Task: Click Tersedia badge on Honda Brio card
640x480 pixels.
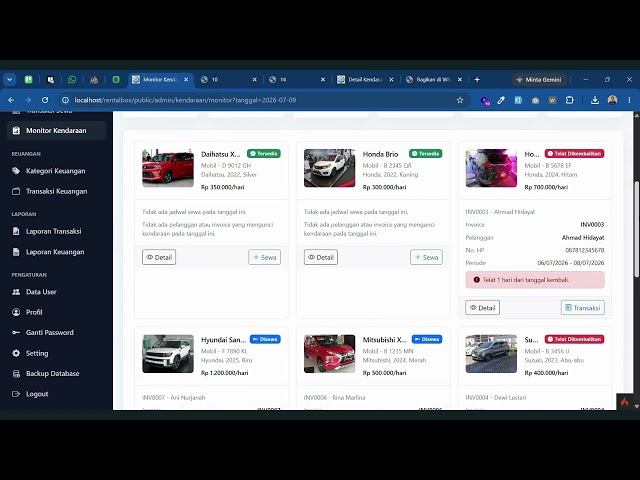Action: point(425,153)
